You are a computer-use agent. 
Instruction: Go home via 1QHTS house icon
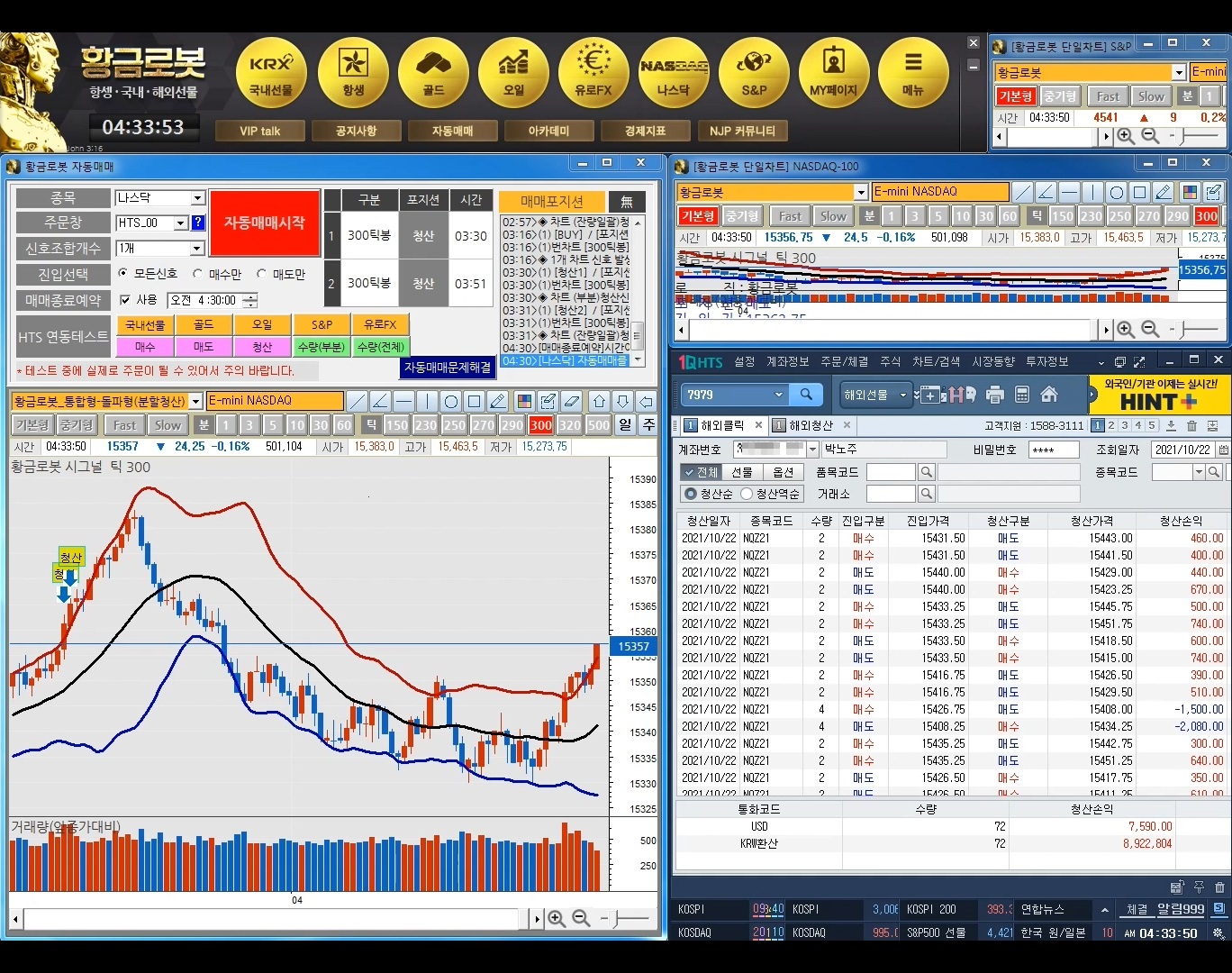1049,395
